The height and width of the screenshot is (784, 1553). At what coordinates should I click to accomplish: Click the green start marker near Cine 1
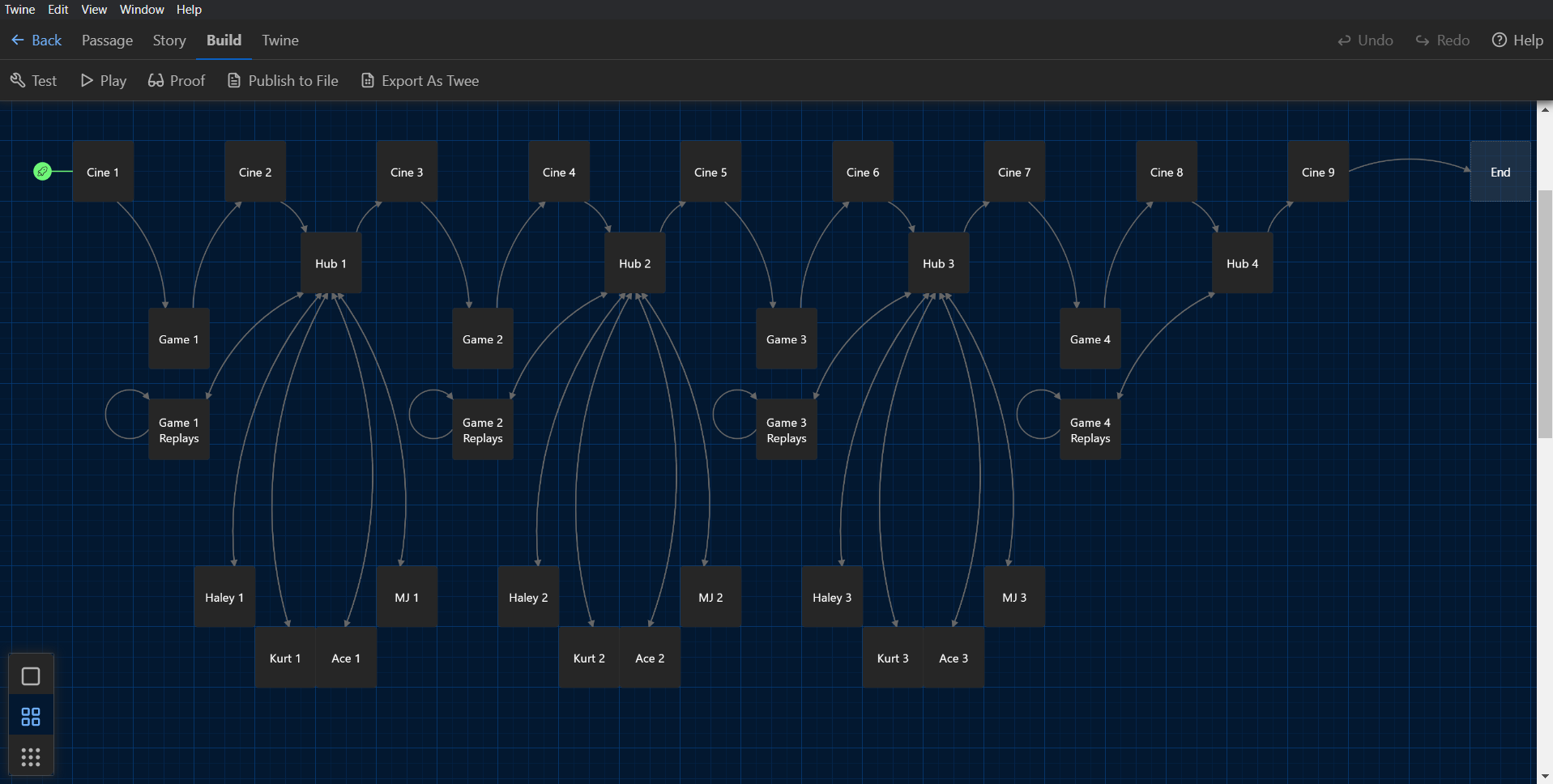click(x=42, y=171)
